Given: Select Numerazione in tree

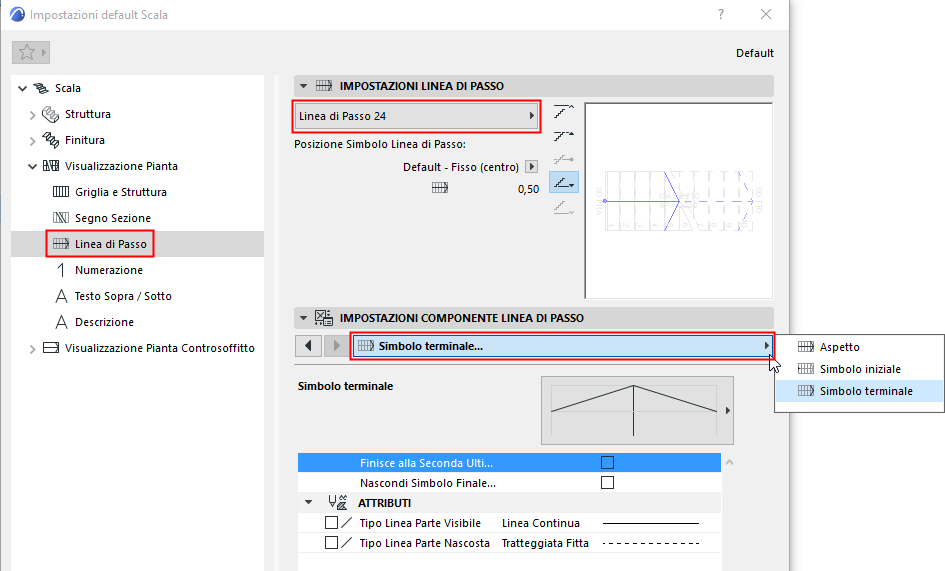Looking at the screenshot, I should [x=108, y=270].
